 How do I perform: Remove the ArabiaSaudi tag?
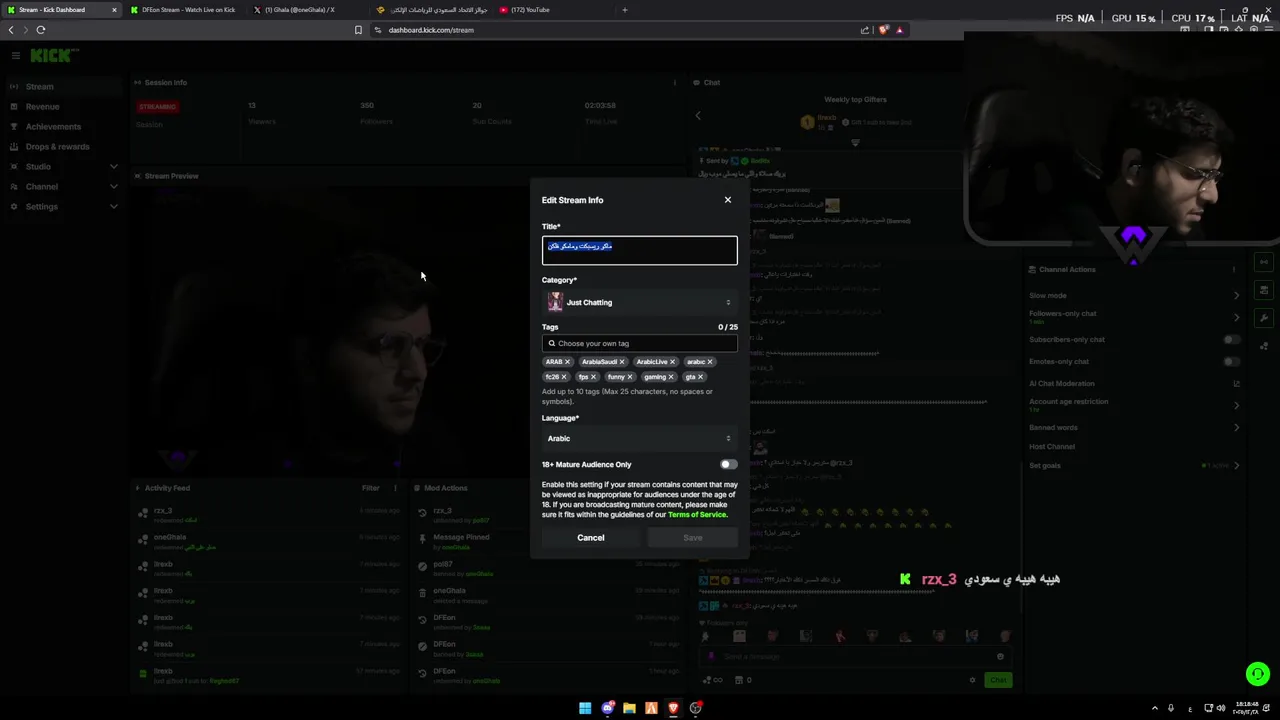[621, 362]
